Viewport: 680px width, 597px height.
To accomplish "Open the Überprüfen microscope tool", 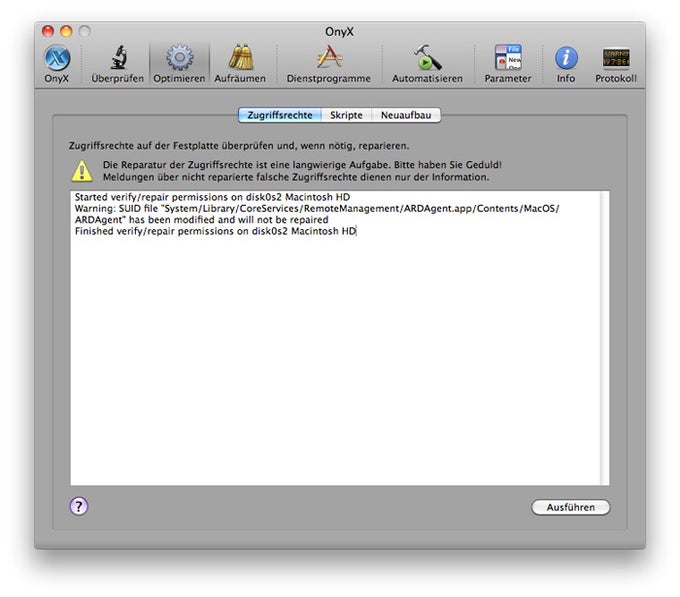I will click(x=118, y=64).
